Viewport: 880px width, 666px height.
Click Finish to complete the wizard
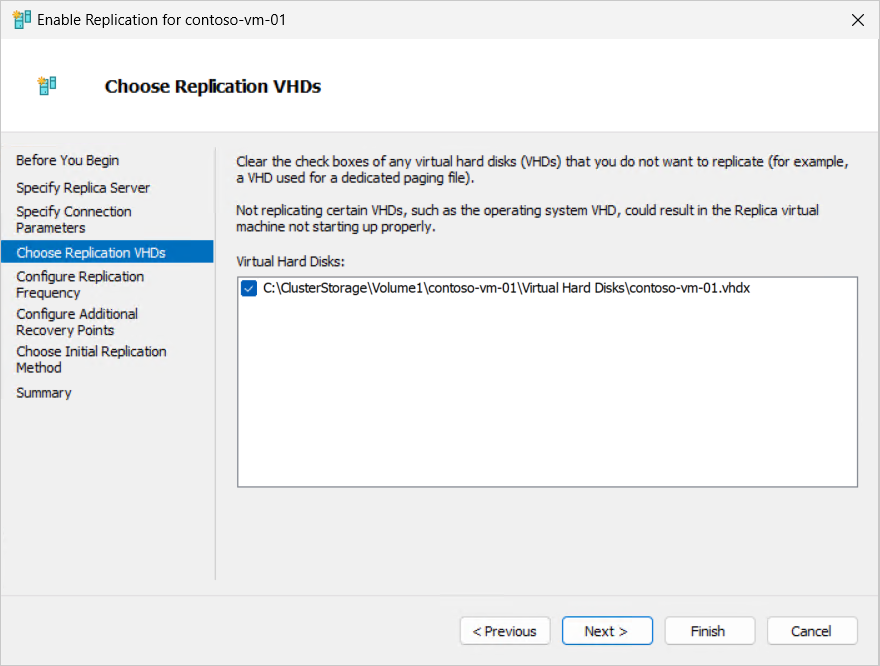[708, 631]
